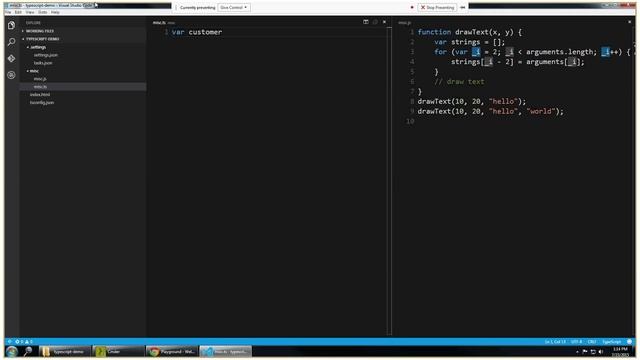Open the Git view in the activity bar
640x360 pixels.
tap(11, 58)
